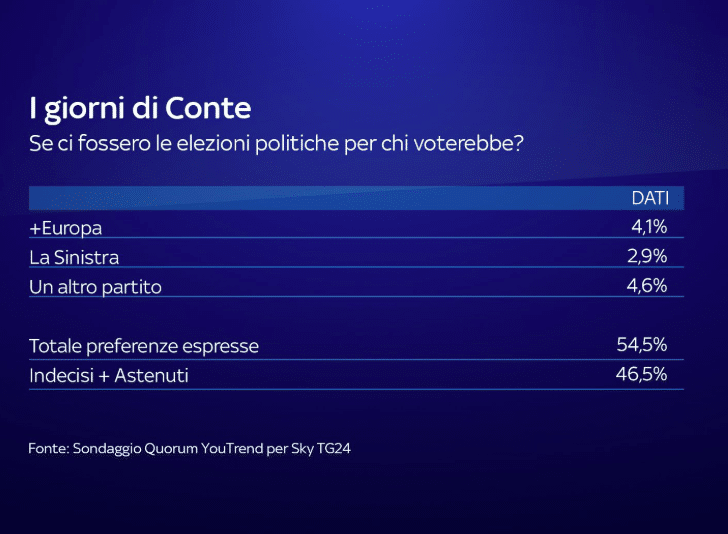The image size is (728, 534).
Task: Select the +Europa row label
Action: coord(66,227)
